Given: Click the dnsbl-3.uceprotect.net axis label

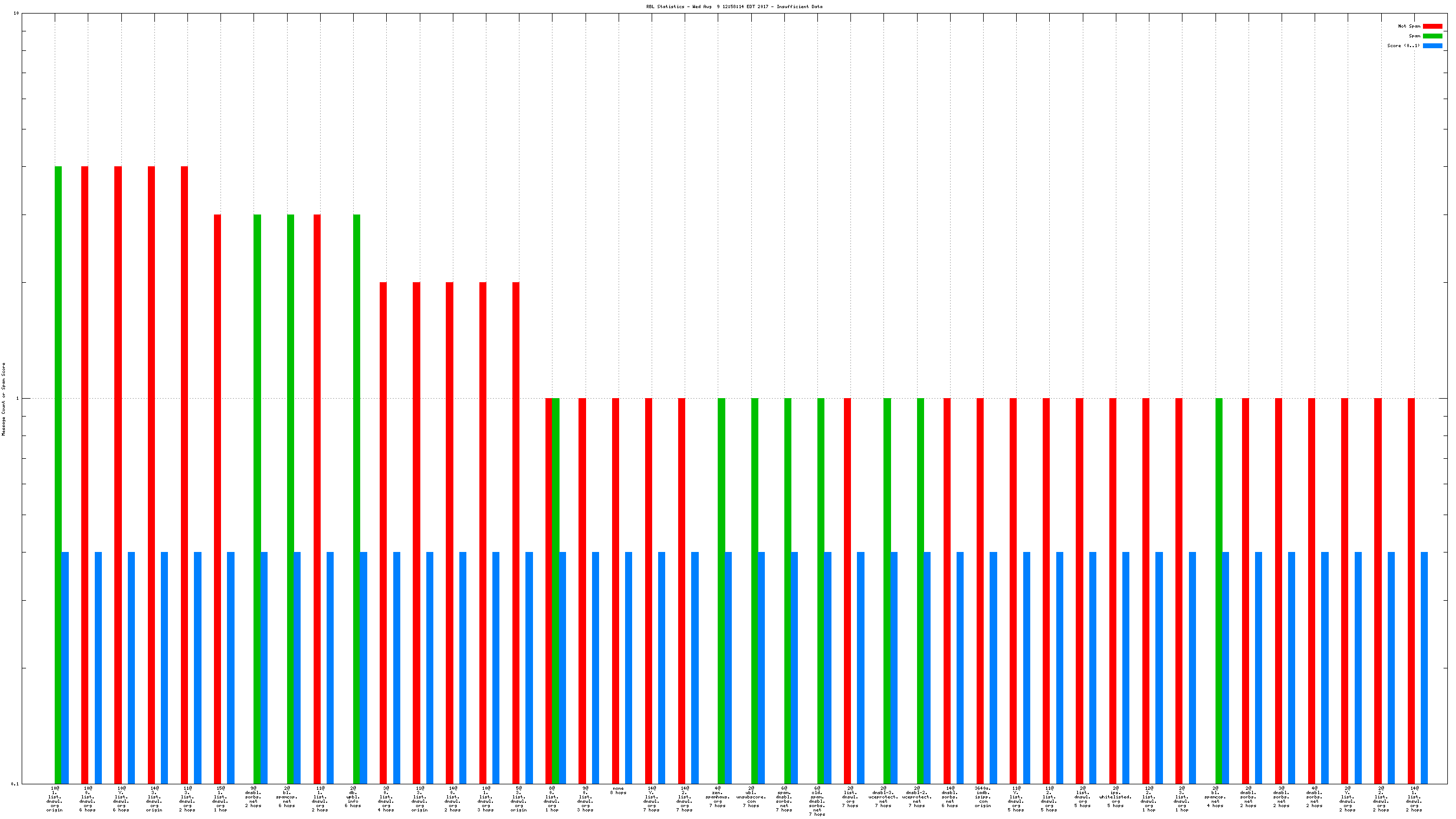Looking at the screenshot, I should point(883,796).
